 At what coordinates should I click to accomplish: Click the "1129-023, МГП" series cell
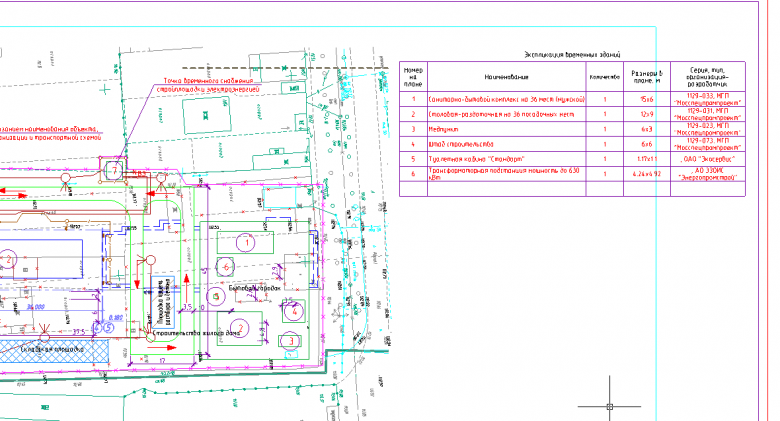point(707,129)
